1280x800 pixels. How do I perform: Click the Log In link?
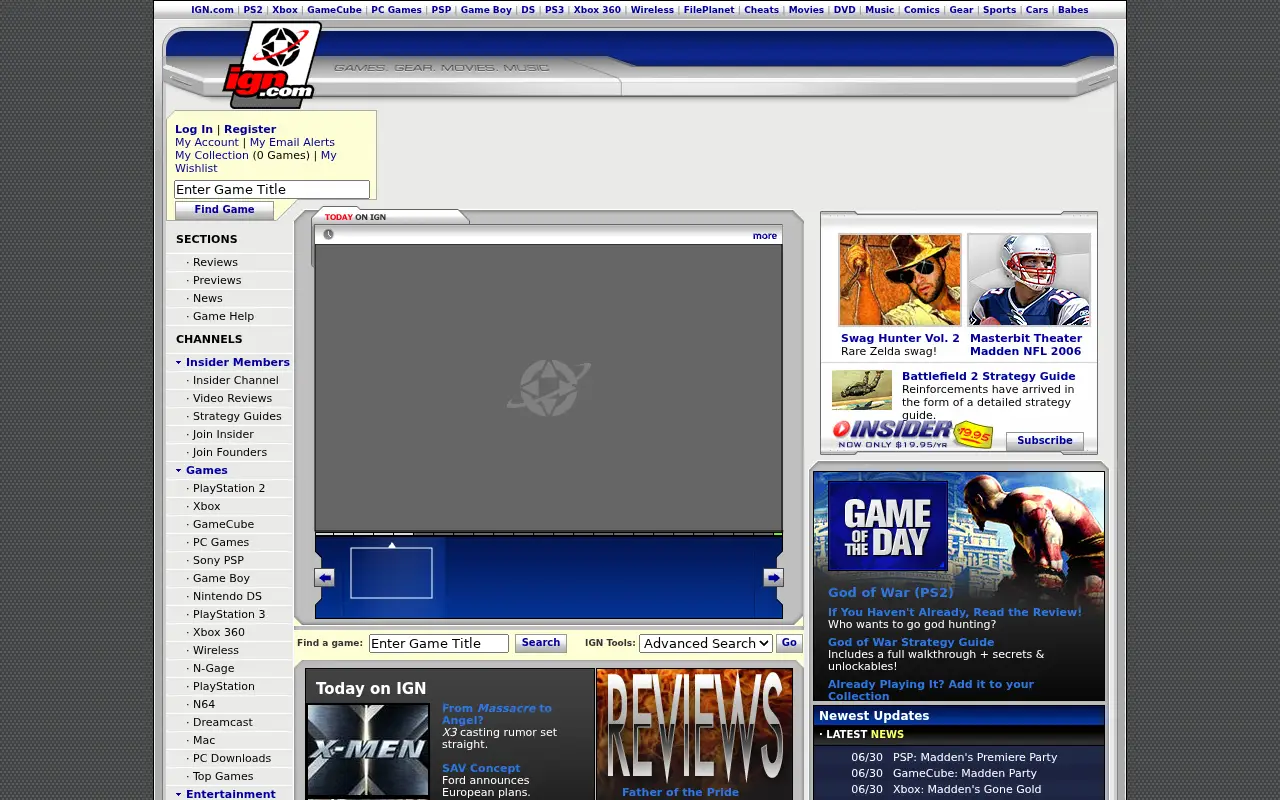pos(194,129)
